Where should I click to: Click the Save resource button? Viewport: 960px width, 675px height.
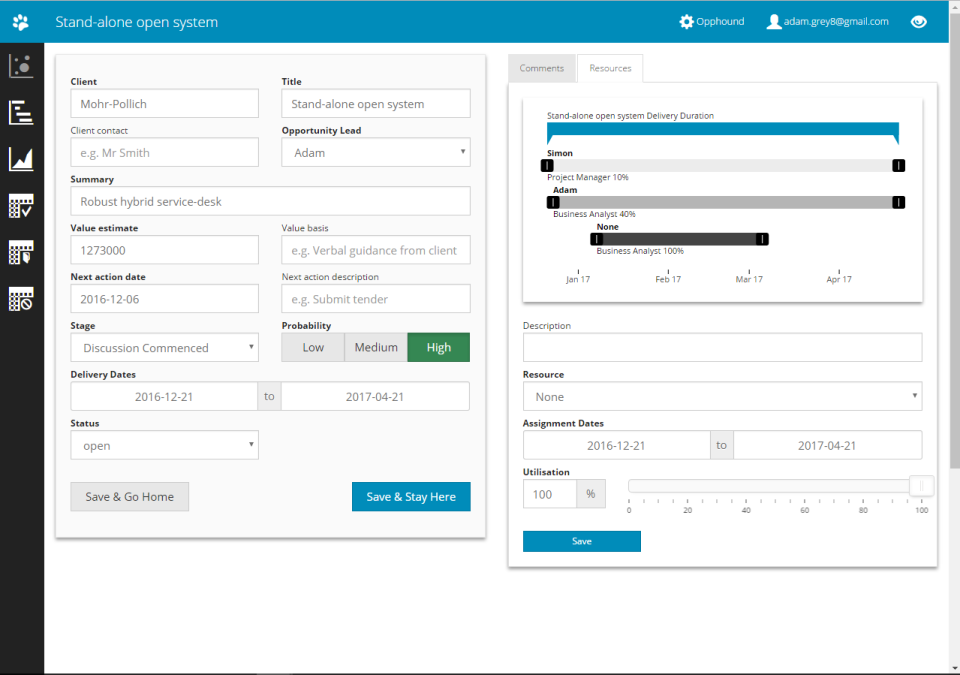coord(582,541)
